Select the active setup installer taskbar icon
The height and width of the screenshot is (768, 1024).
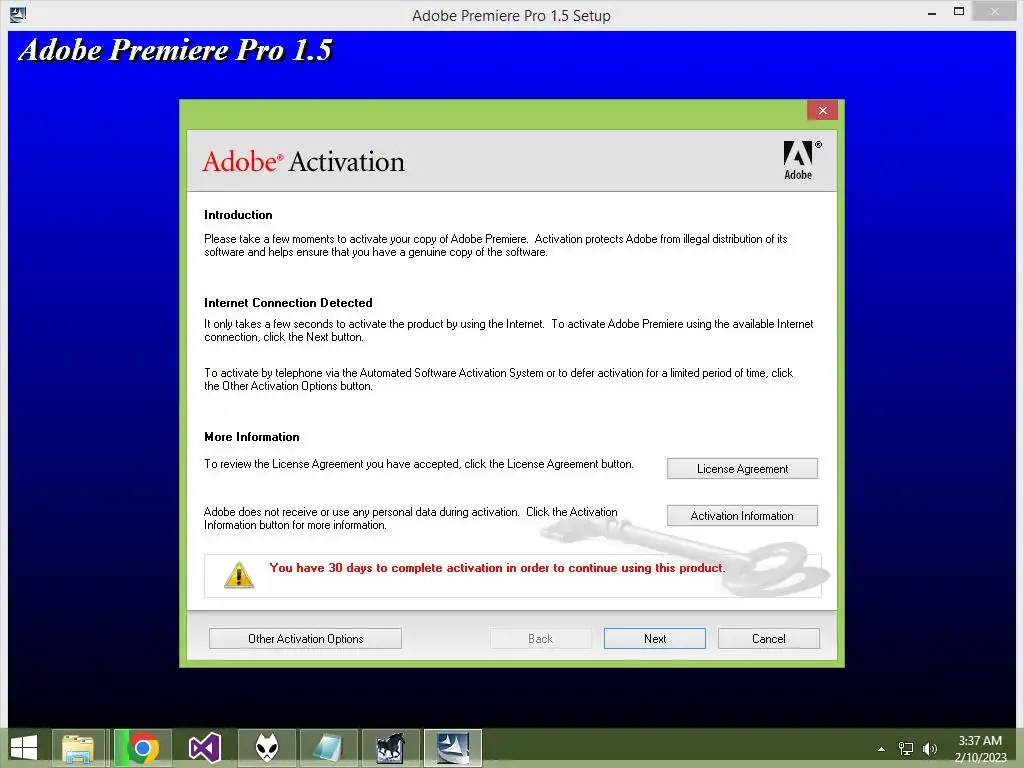pyautogui.click(x=453, y=748)
